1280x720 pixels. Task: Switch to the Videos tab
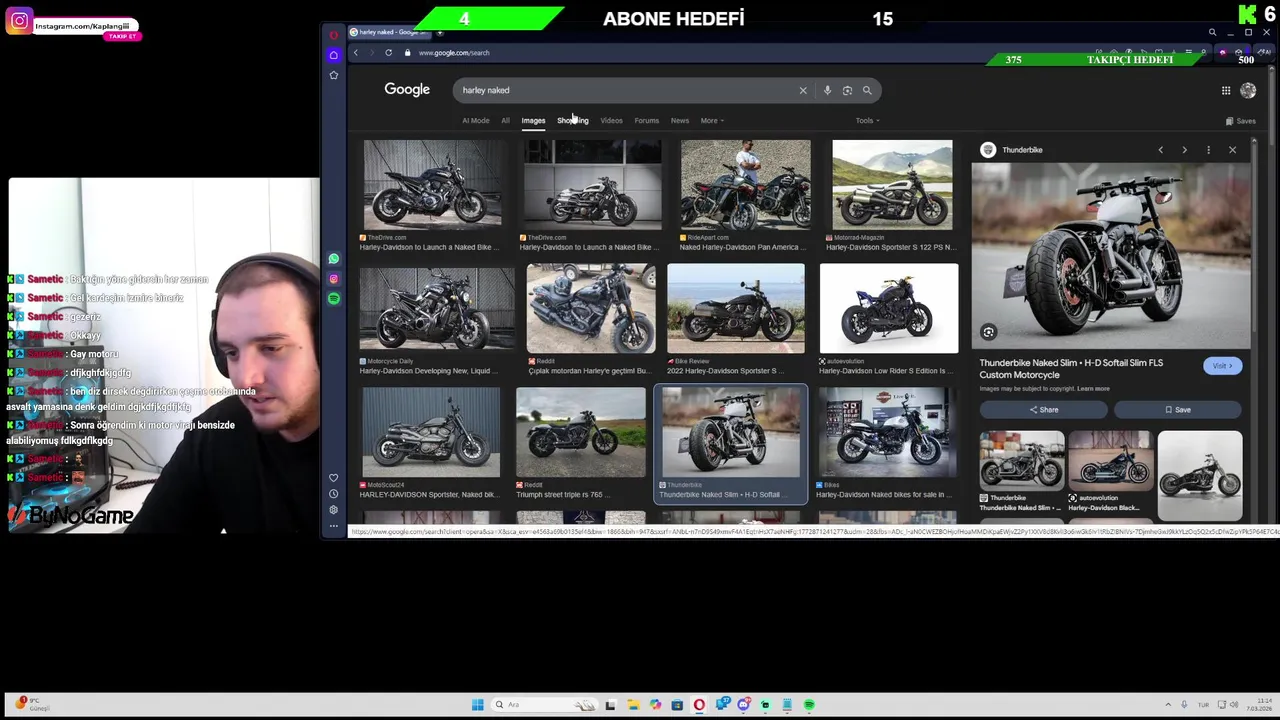611,121
